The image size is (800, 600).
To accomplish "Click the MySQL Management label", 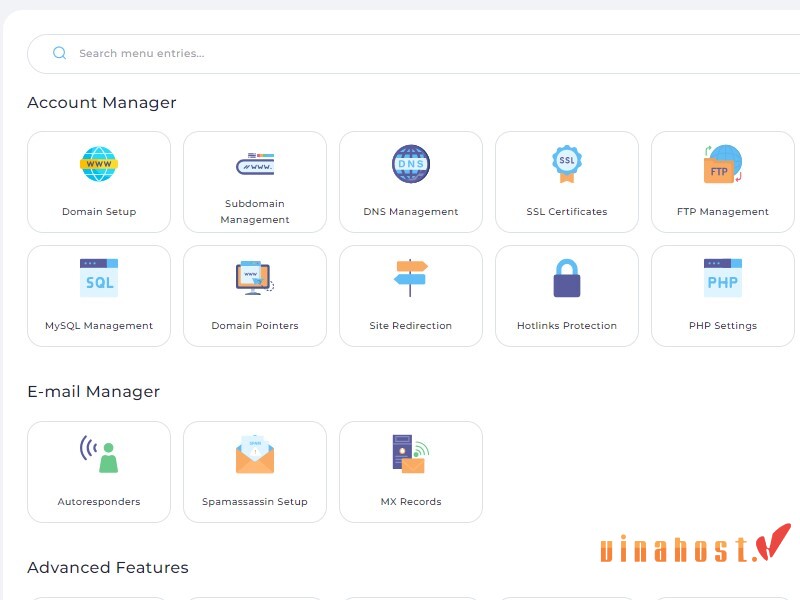I will pyautogui.click(x=99, y=326).
